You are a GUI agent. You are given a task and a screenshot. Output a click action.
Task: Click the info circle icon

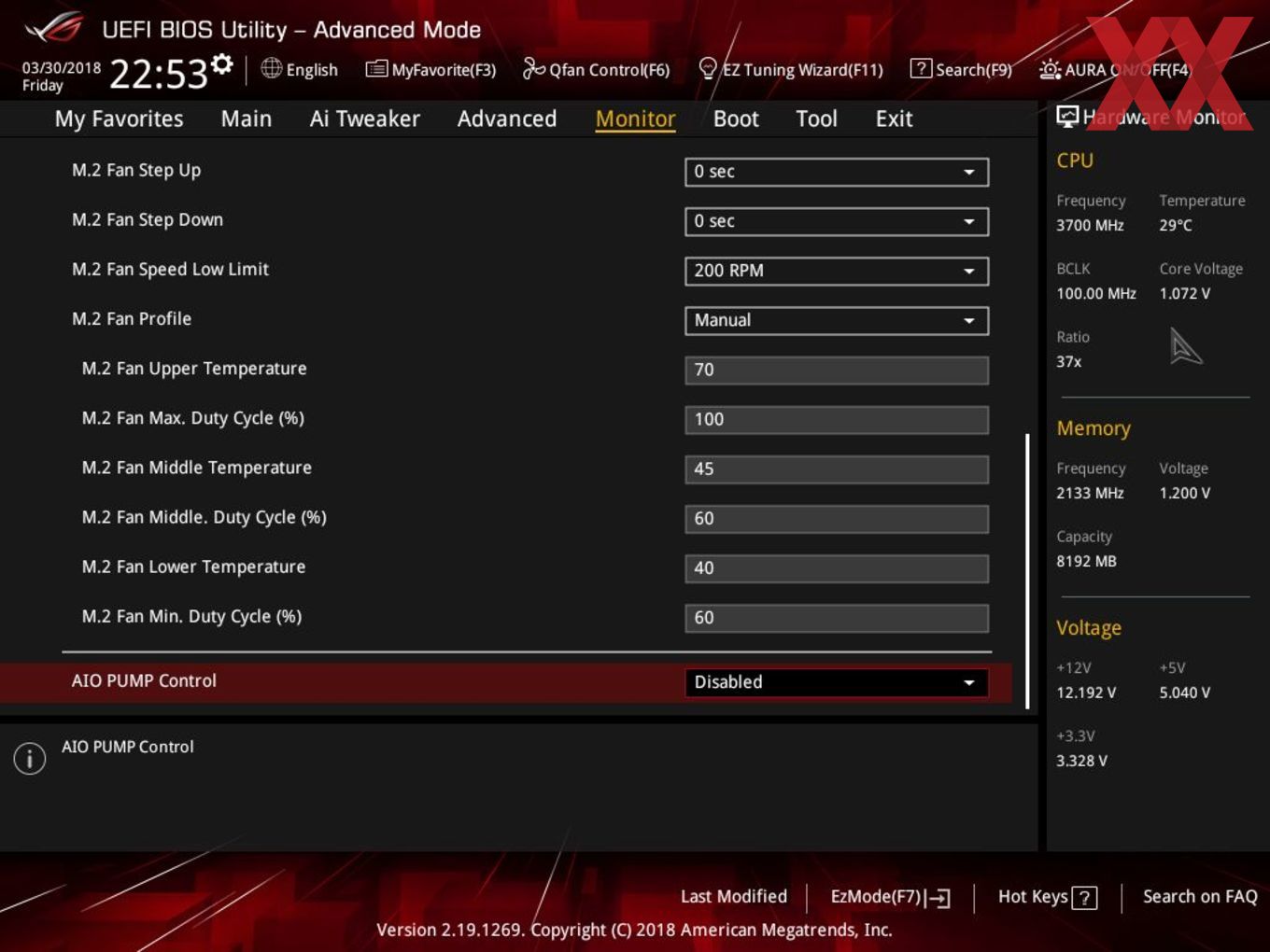pos(30,758)
